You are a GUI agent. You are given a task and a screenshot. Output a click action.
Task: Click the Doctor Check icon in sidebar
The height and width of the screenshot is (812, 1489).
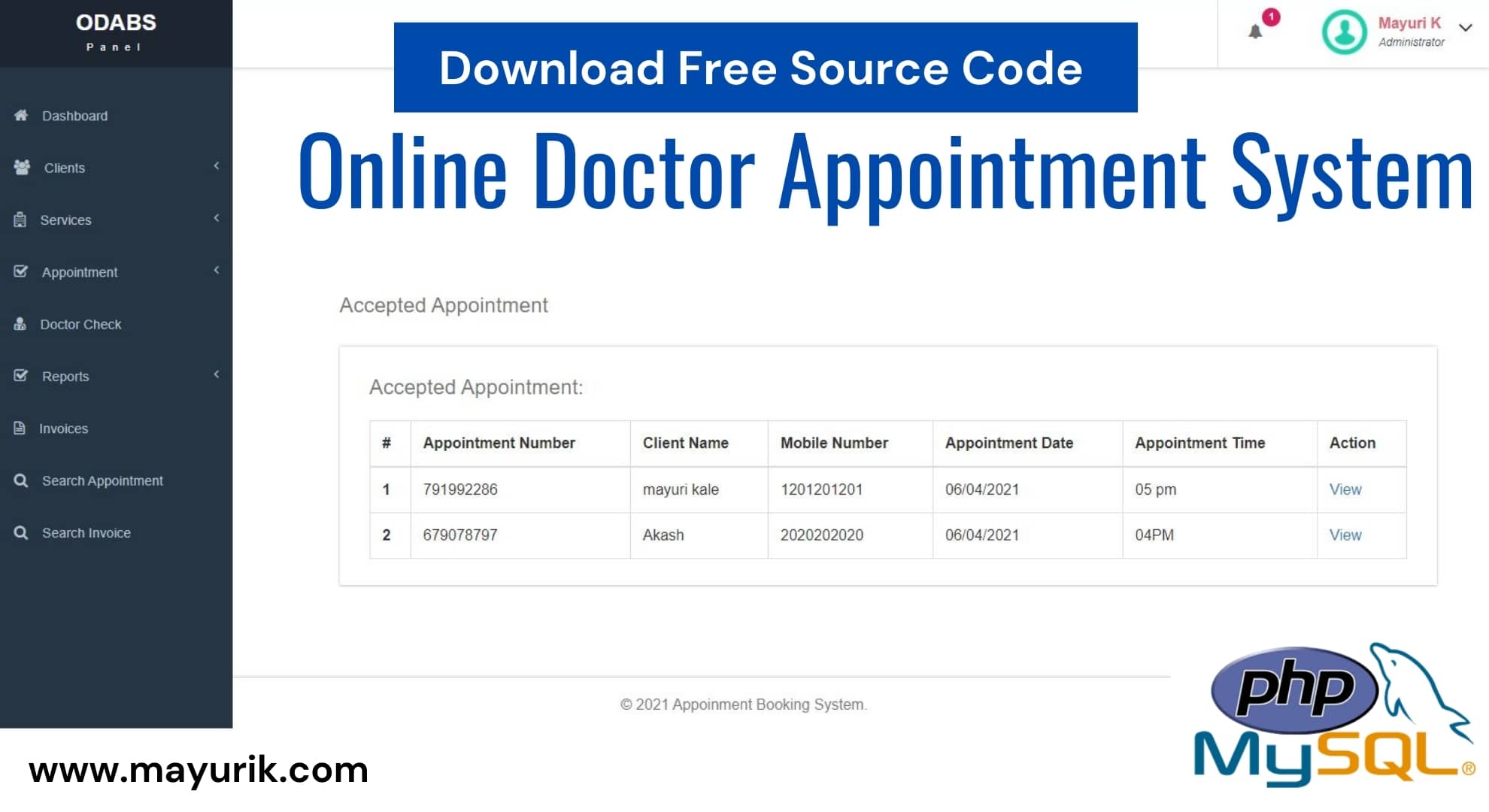[x=21, y=322]
